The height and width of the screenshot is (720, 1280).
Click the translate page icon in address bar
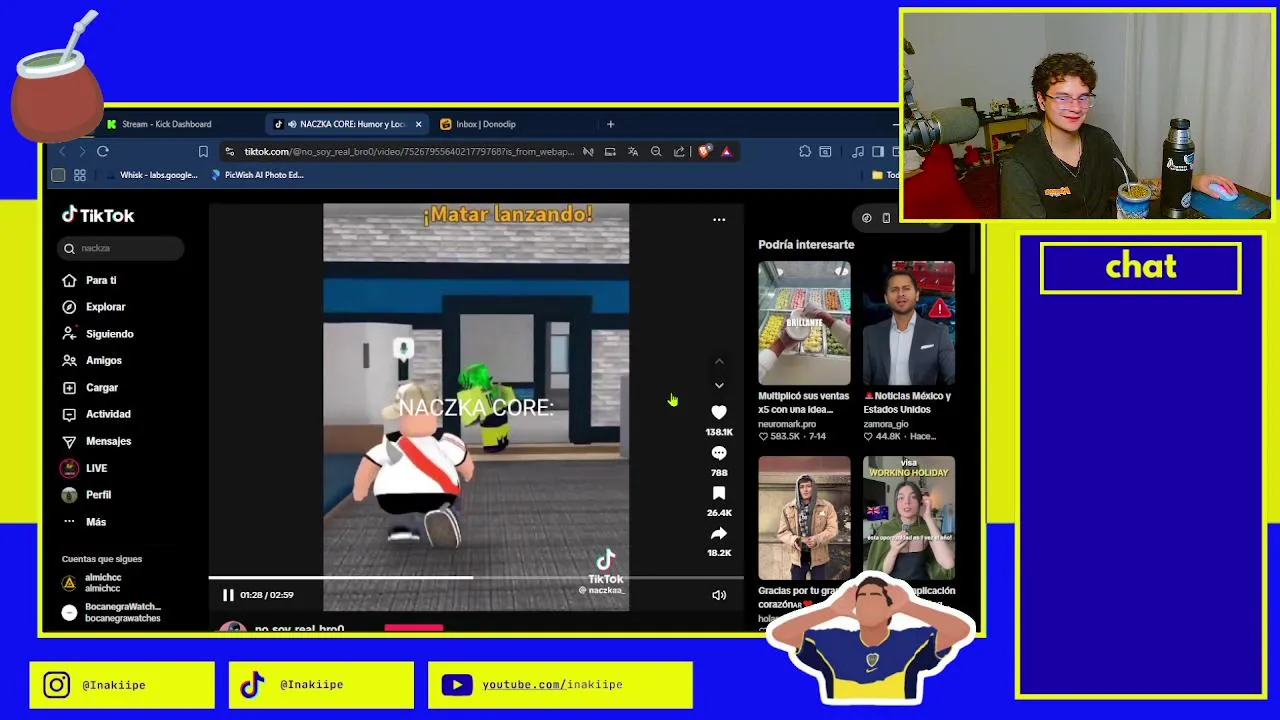[x=633, y=151]
